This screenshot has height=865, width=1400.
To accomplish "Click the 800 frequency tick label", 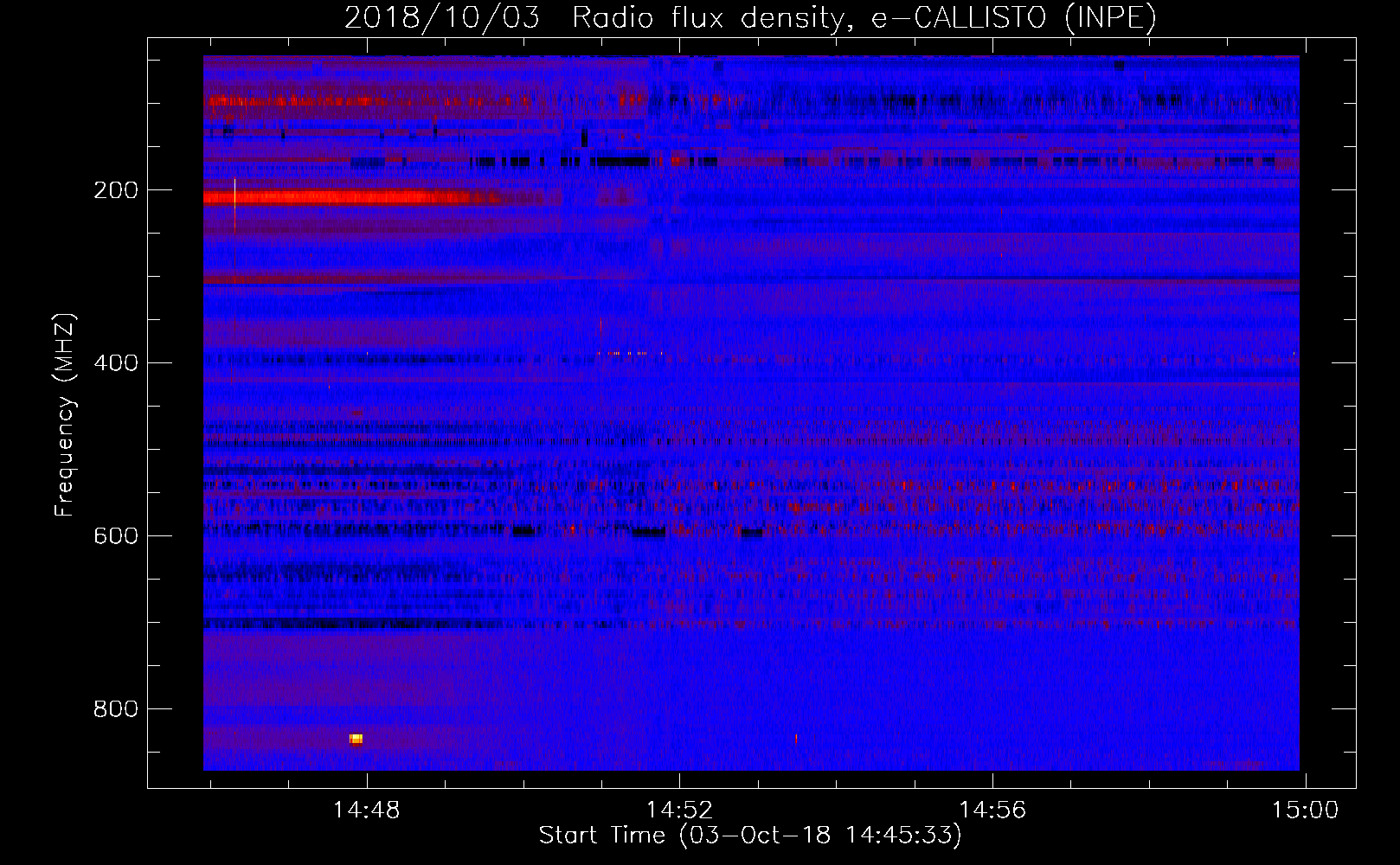I will (116, 709).
